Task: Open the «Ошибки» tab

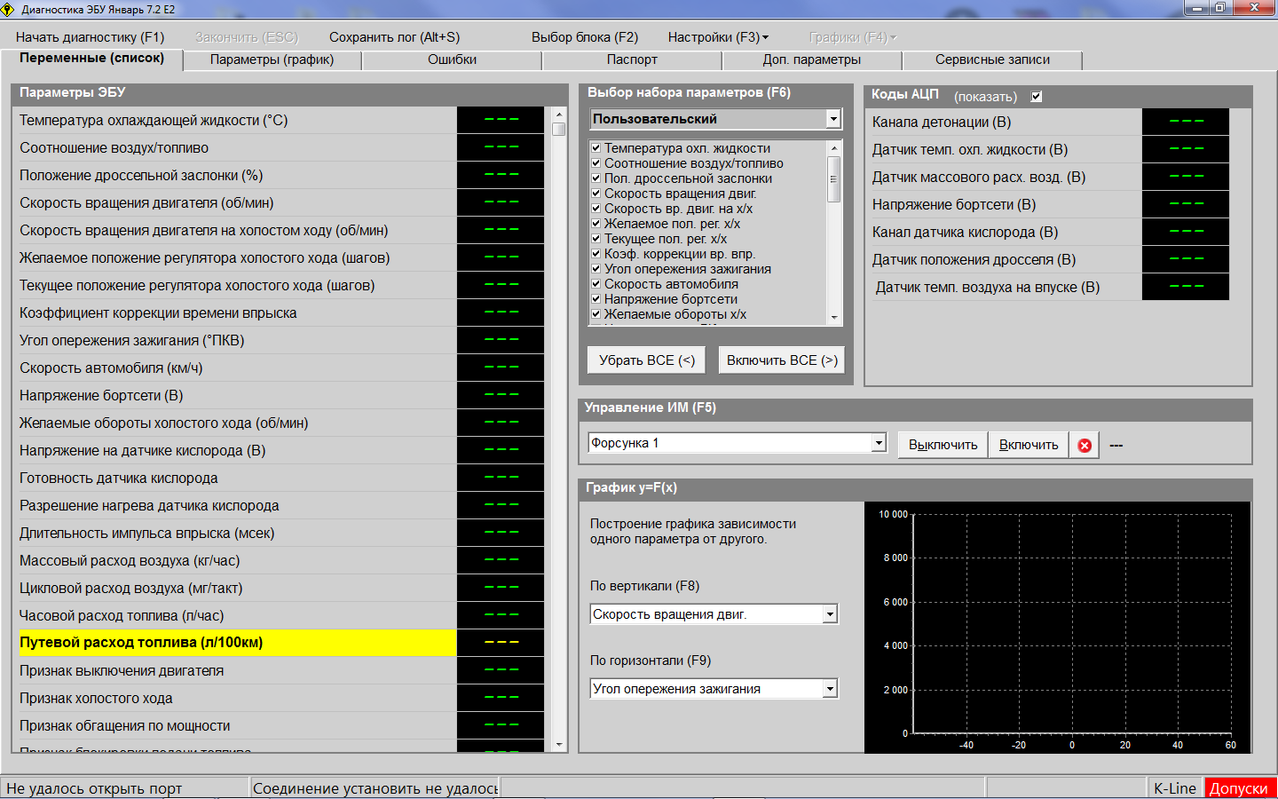Action: [x=452, y=60]
